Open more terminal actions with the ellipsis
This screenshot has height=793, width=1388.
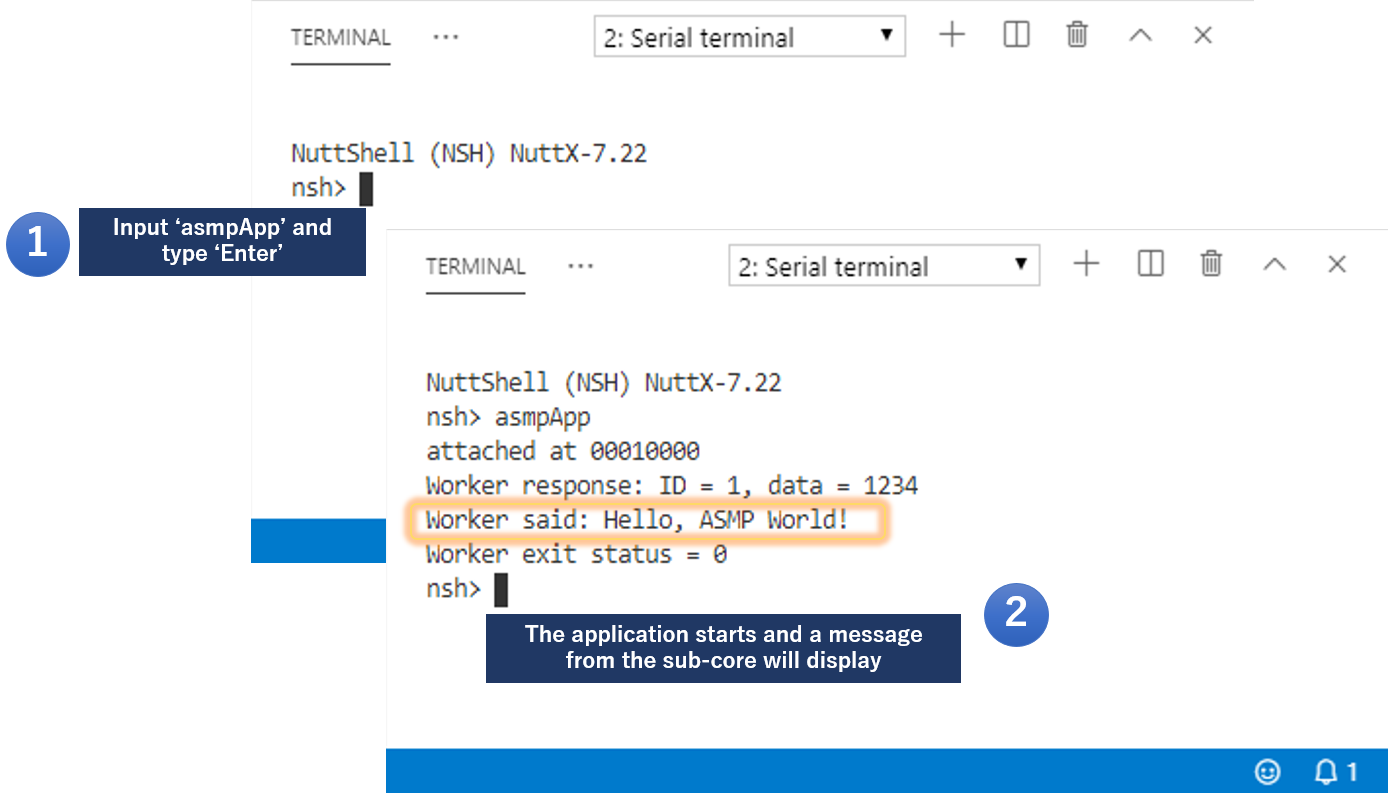[x=580, y=265]
